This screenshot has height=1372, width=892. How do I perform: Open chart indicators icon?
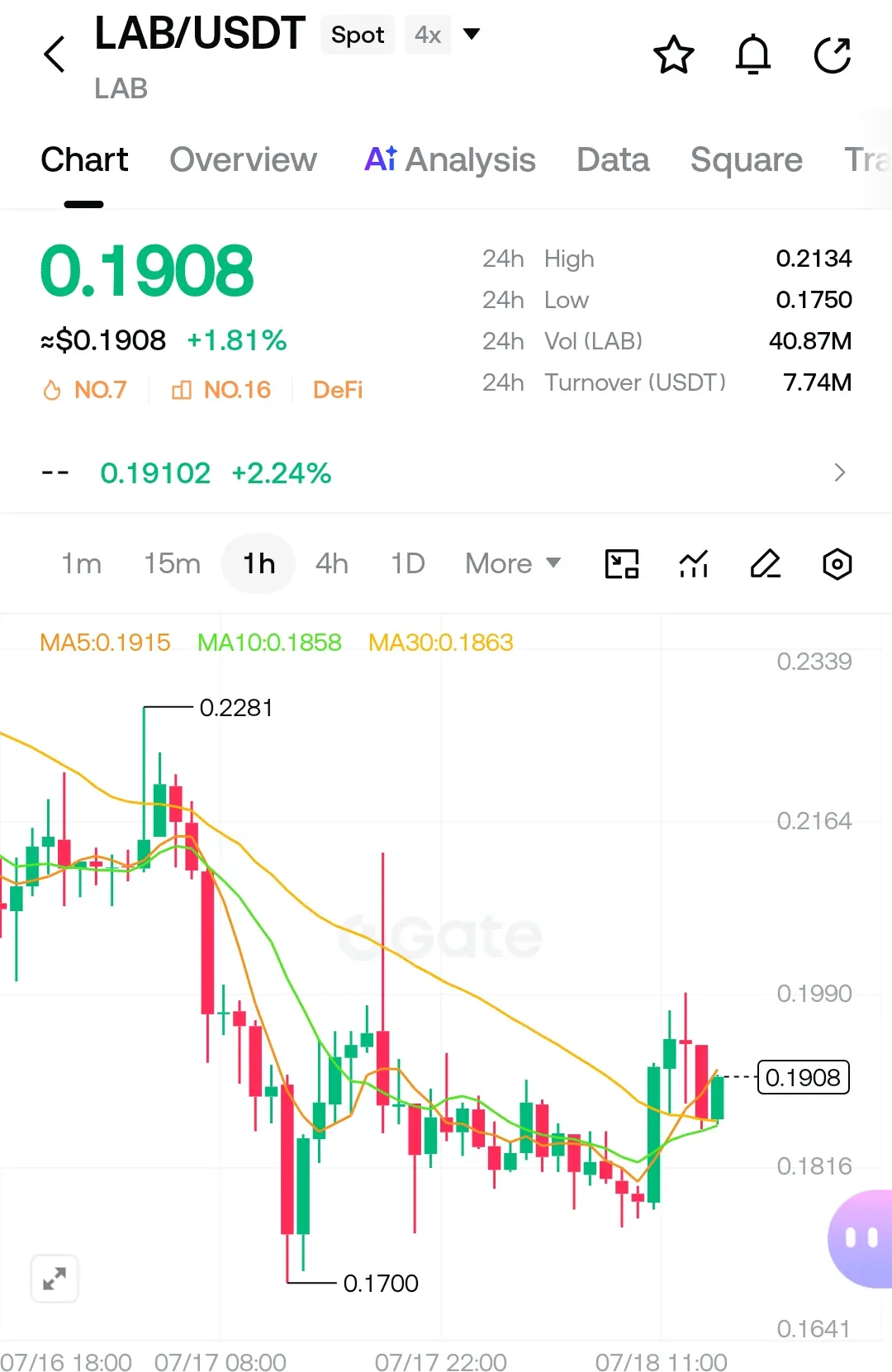(x=694, y=564)
